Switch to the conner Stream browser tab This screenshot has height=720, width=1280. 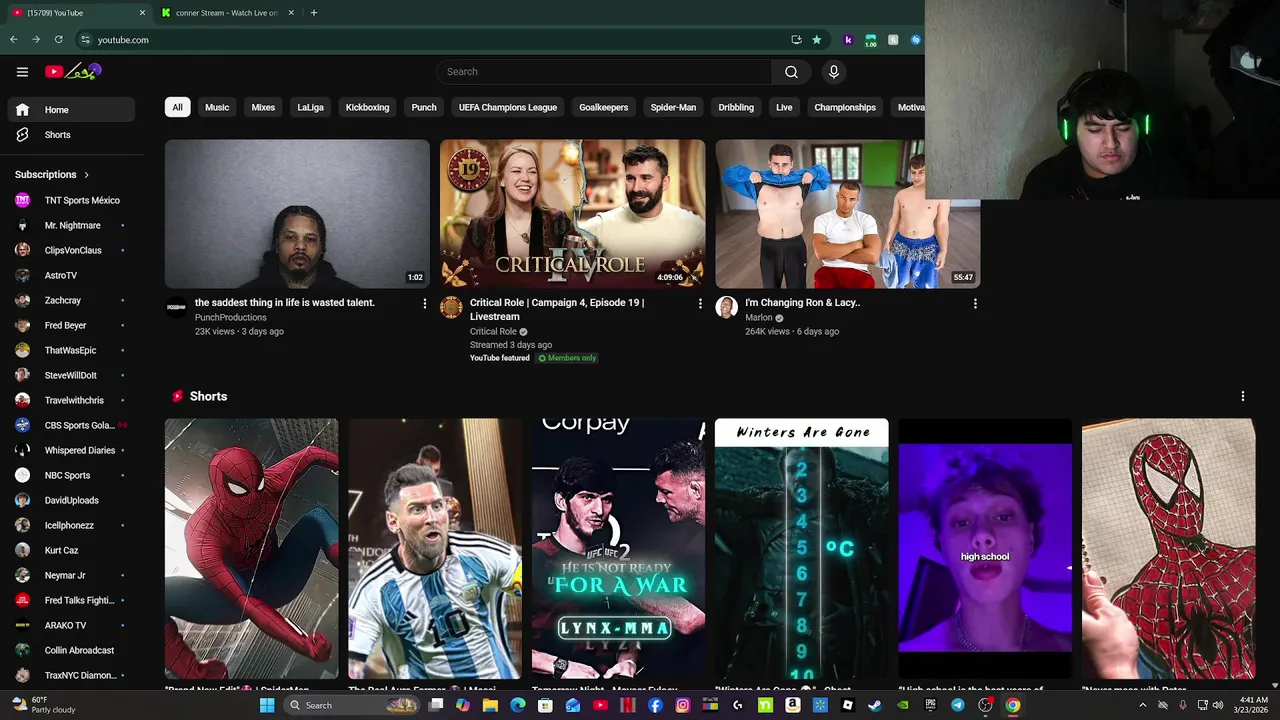point(228,13)
